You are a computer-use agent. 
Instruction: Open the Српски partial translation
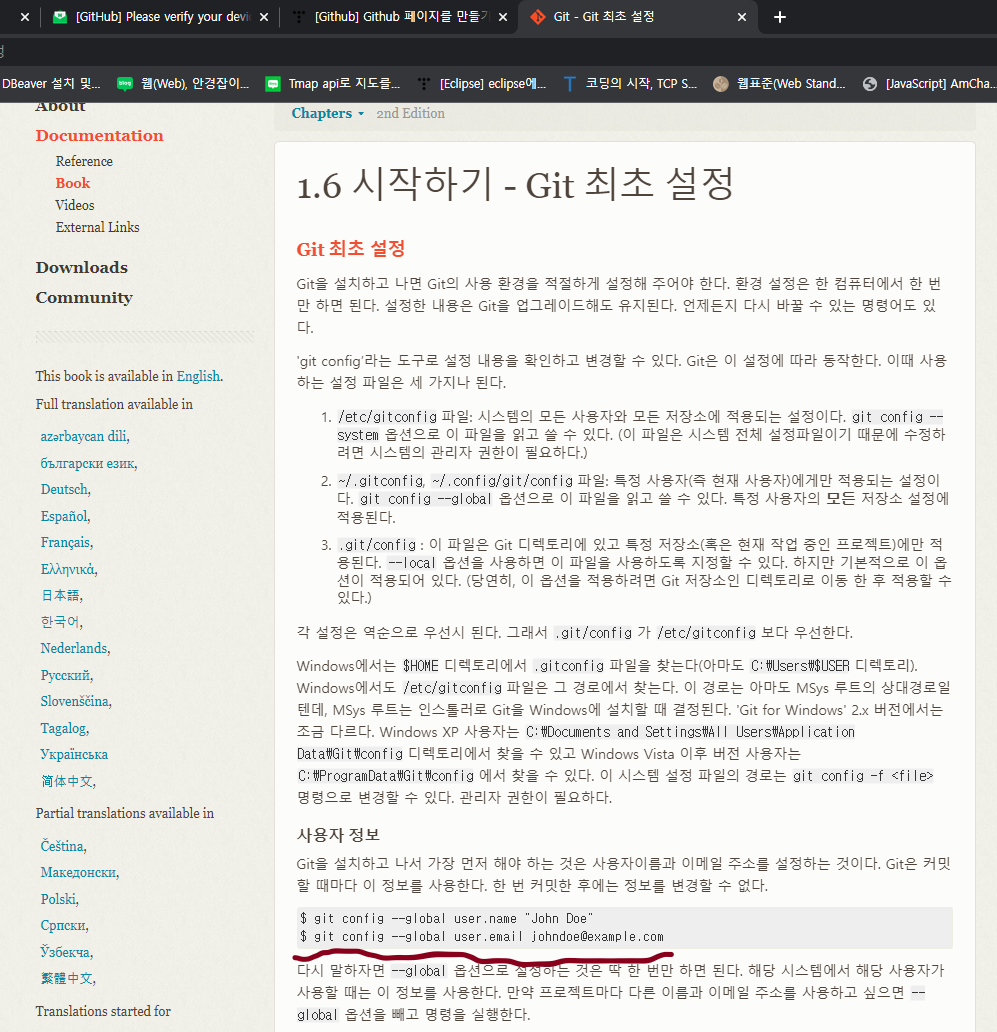click(x=64, y=925)
